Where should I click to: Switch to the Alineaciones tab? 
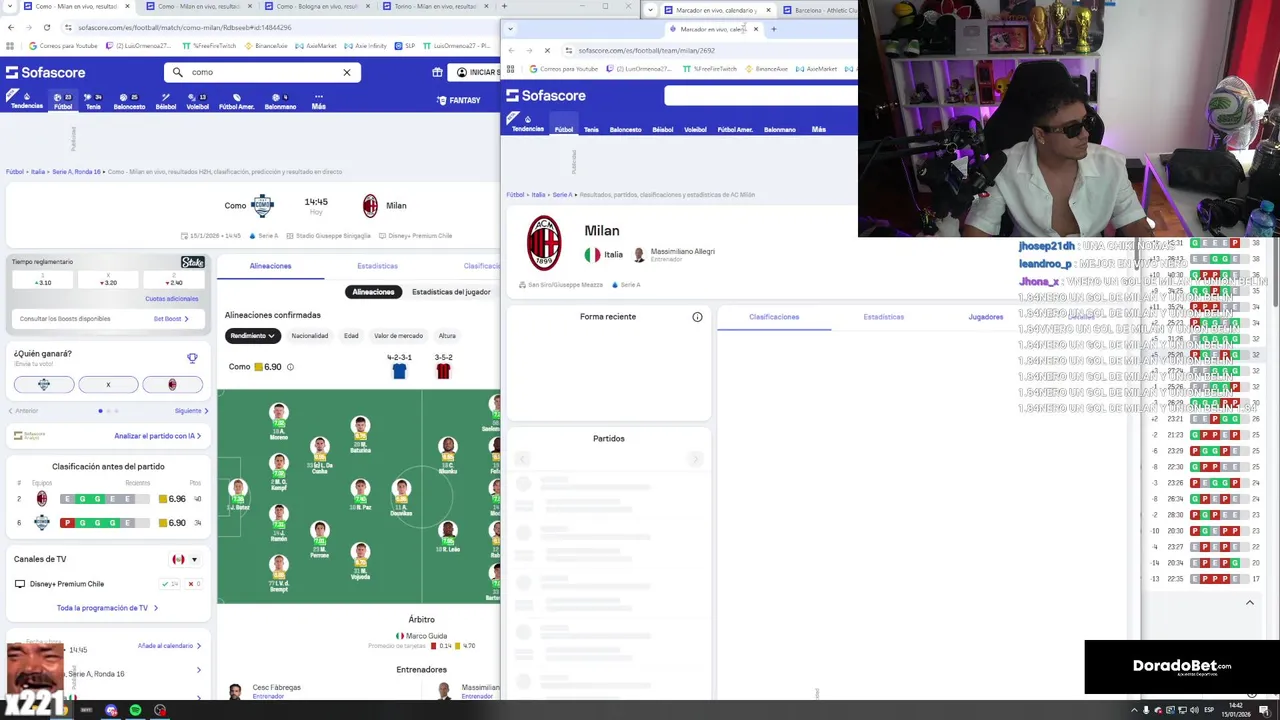(x=270, y=266)
